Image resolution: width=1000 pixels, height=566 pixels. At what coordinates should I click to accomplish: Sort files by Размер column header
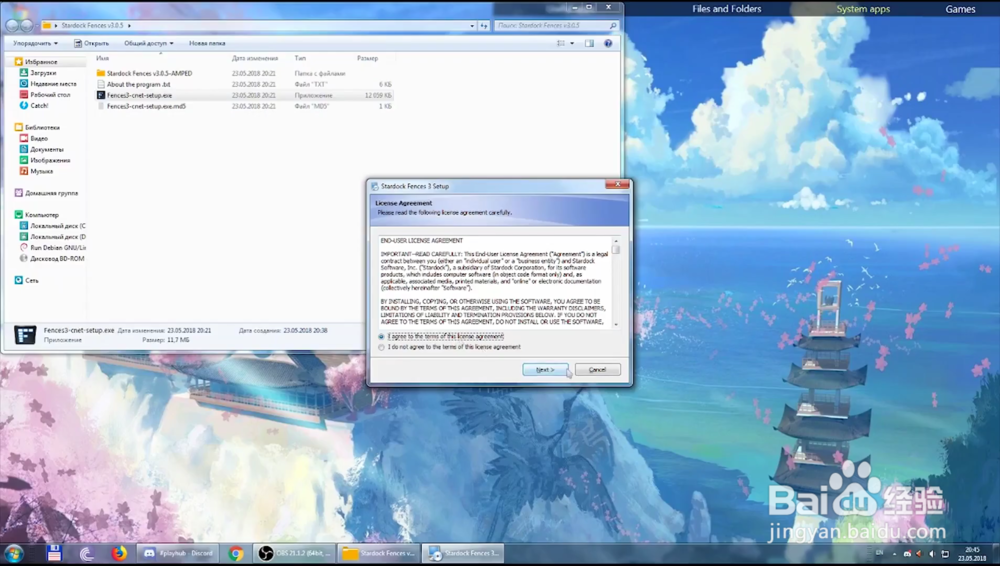tap(367, 58)
